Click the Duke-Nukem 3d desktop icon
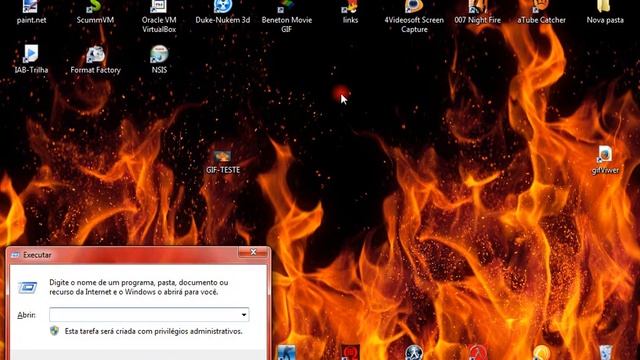 pyautogui.click(x=222, y=13)
